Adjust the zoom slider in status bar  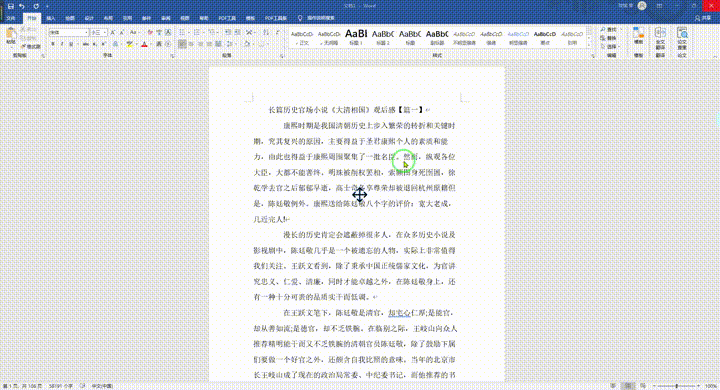click(x=676, y=386)
